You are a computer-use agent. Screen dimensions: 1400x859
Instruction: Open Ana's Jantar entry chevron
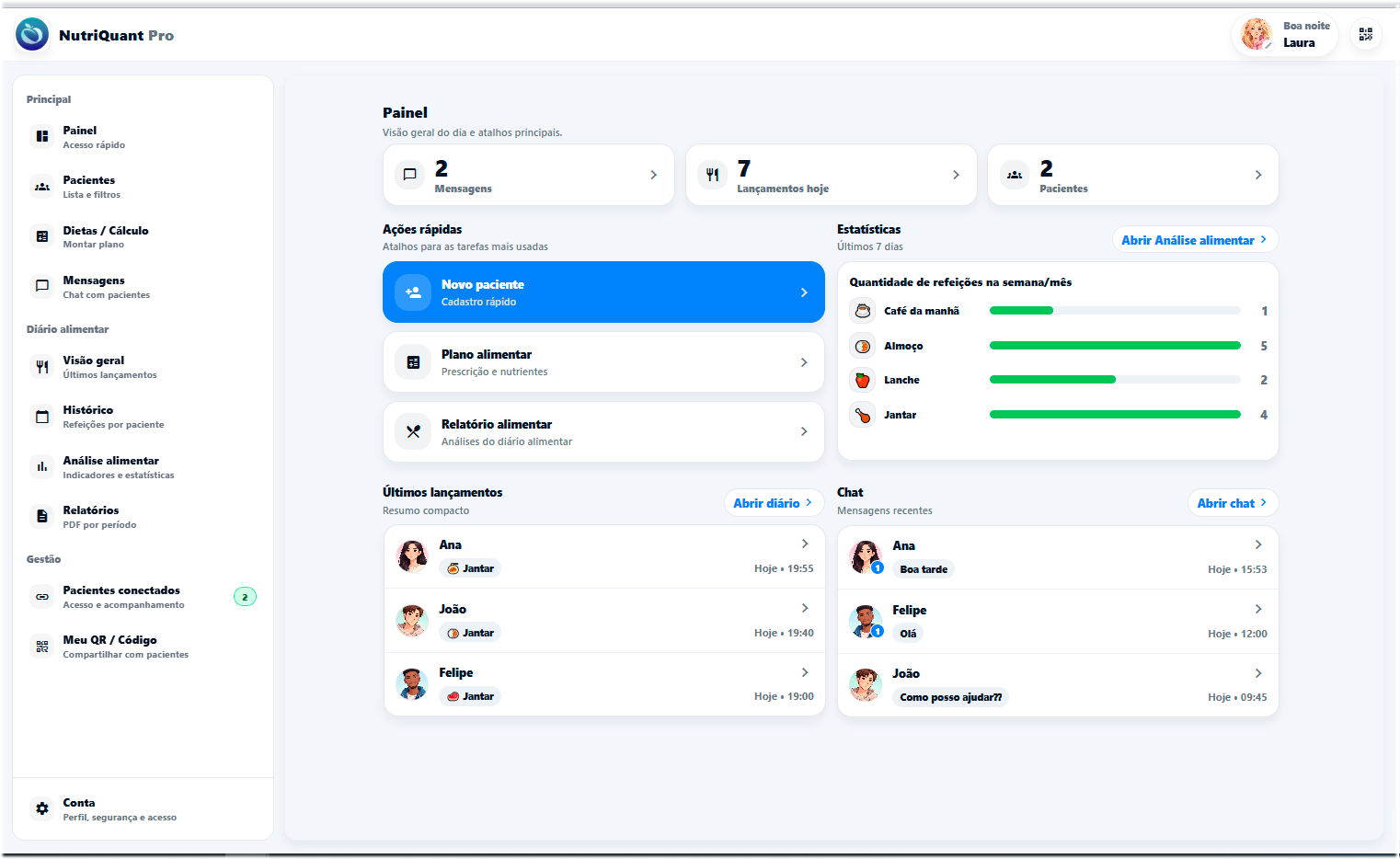[x=805, y=544]
